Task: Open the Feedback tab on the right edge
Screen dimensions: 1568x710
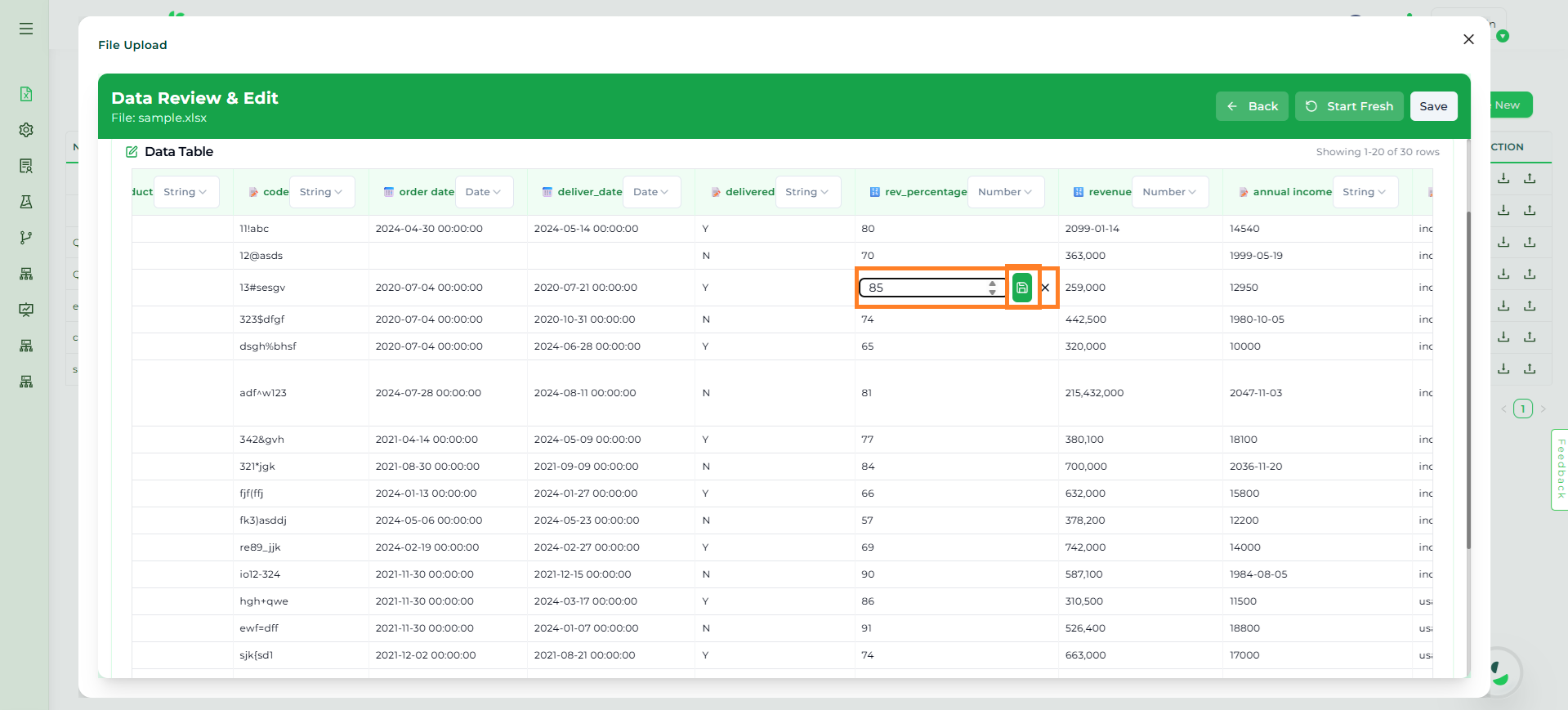Action: [x=1560, y=470]
